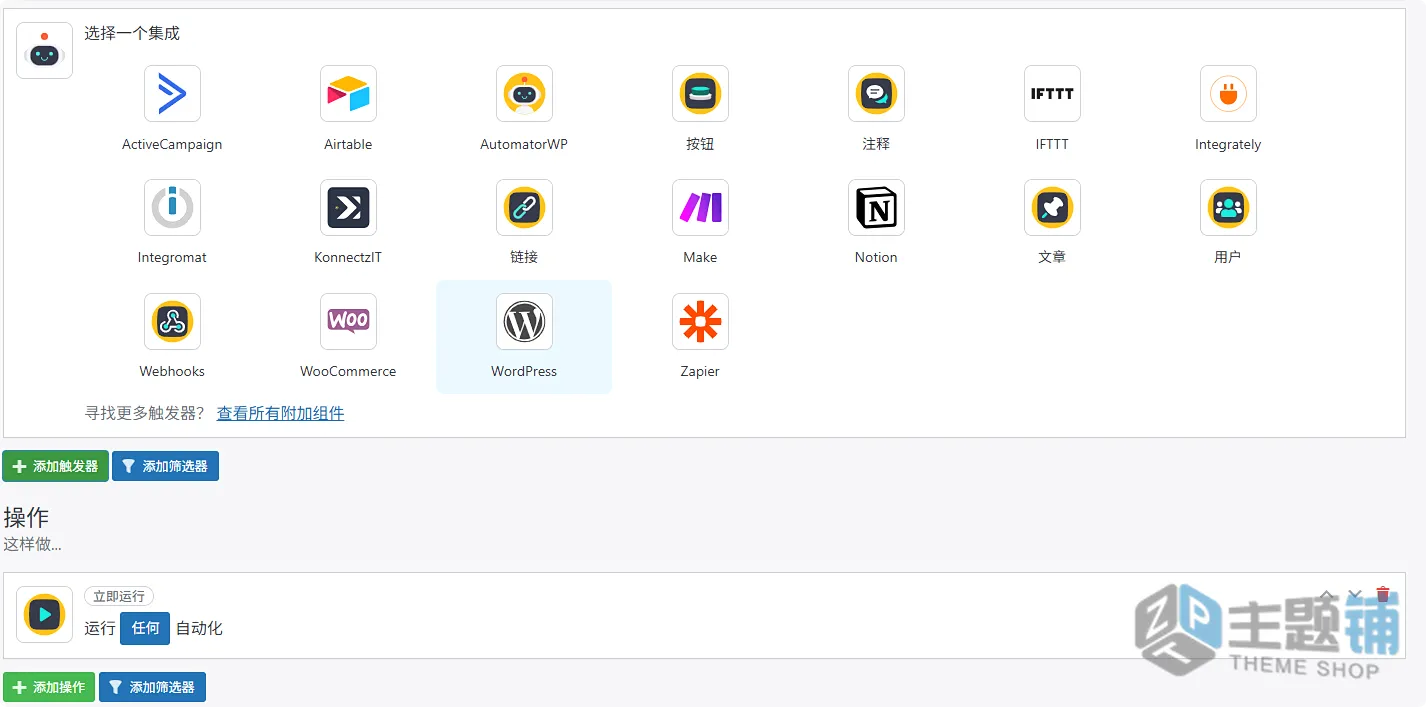Select the 链接 (Link) integration icon

click(524, 207)
